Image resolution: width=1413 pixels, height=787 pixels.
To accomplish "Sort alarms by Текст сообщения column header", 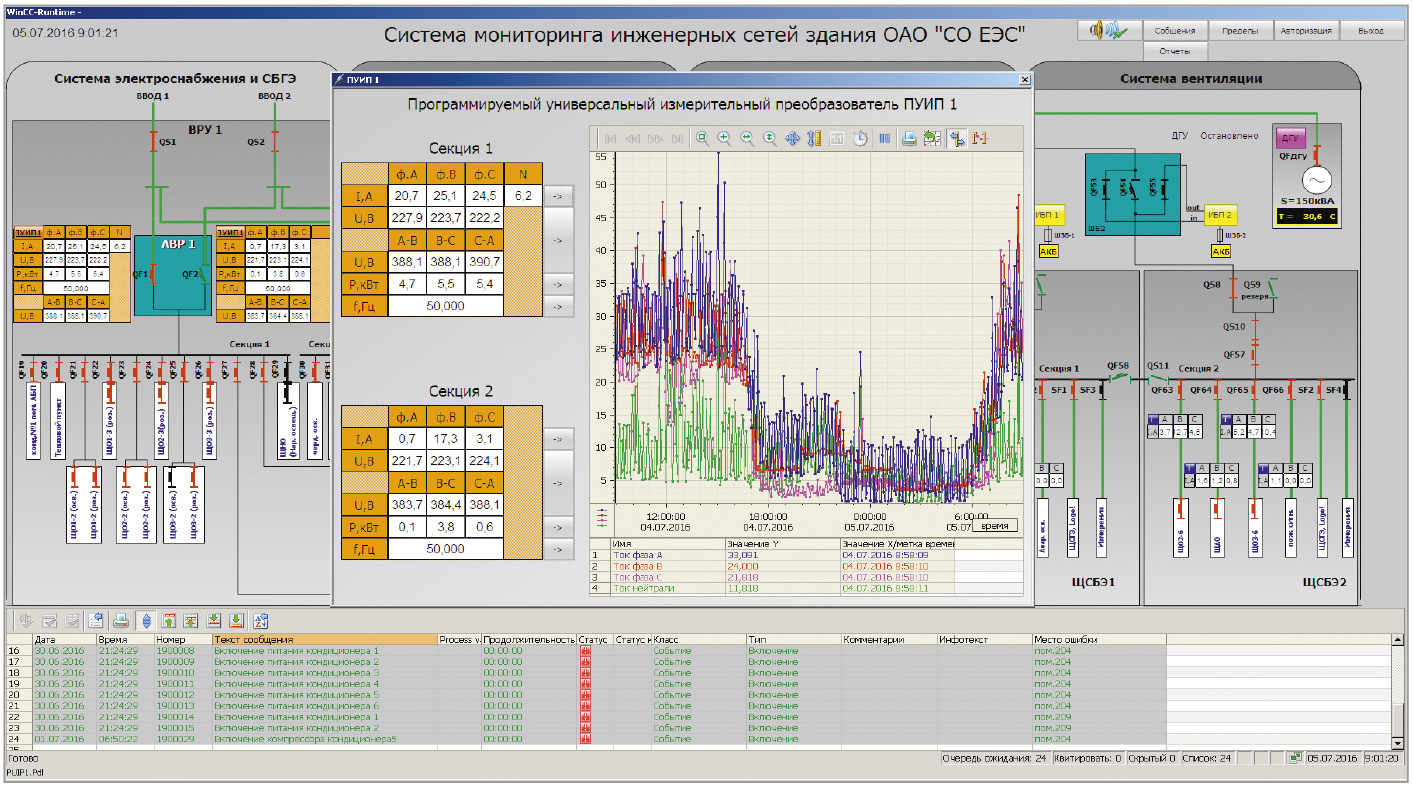I will click(x=325, y=639).
